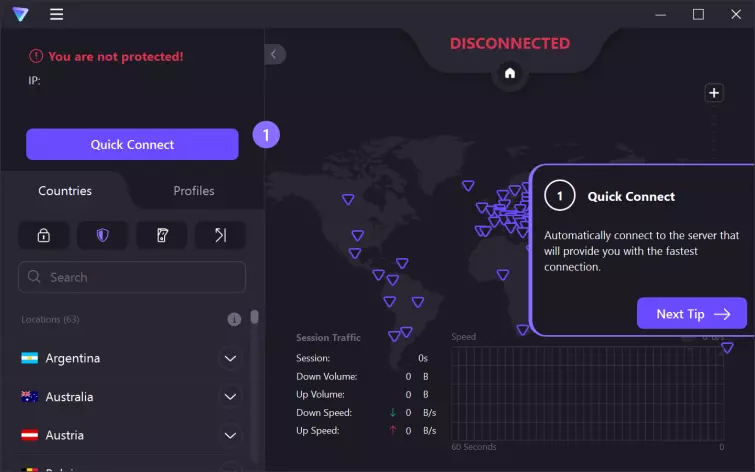Collapse the sidebar with the left chevron
755x472 pixels.
[x=275, y=55]
